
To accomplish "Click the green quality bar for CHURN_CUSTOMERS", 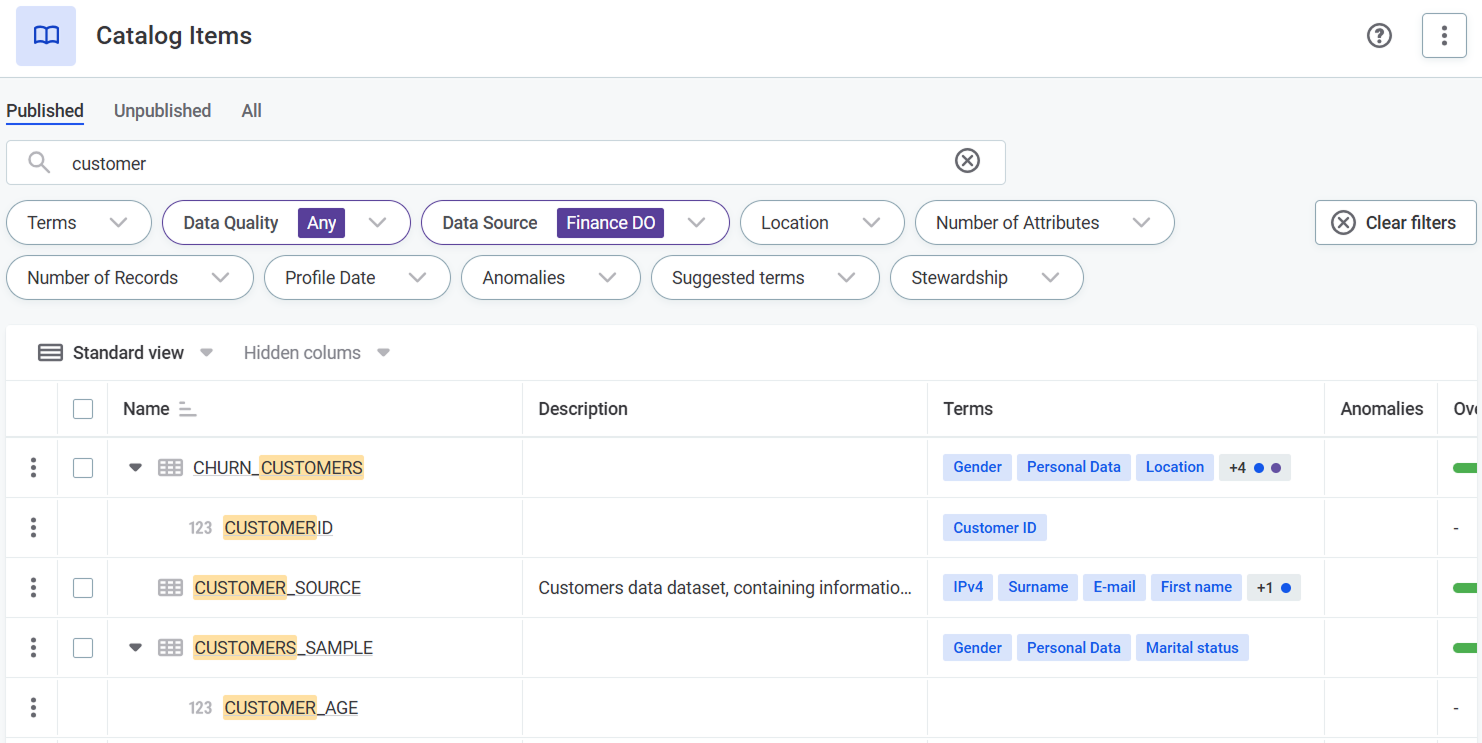I will (x=1464, y=467).
